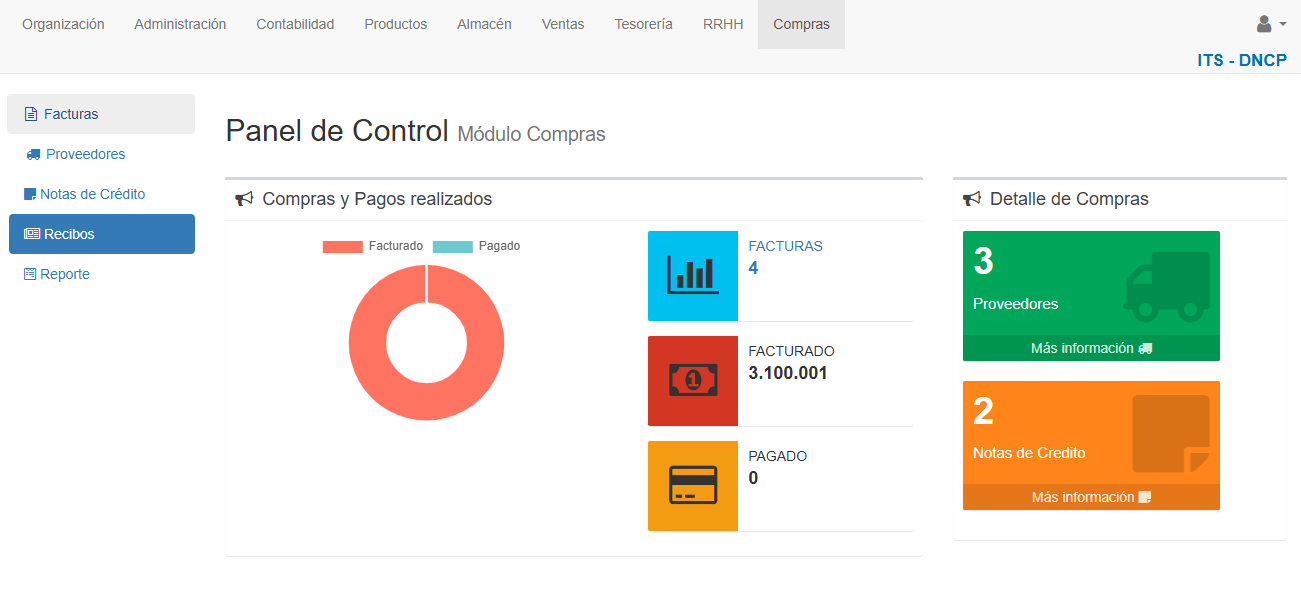
Task: Open the Tesorería menu
Action: (x=643, y=24)
